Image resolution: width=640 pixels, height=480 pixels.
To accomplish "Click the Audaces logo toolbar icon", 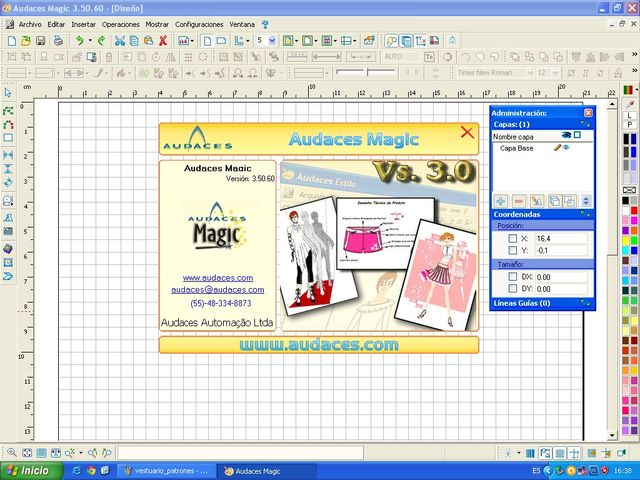I will pyautogui.click(x=452, y=40).
